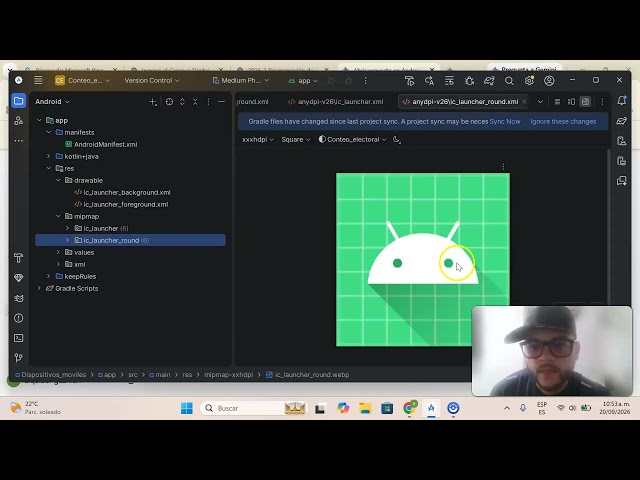Click ic_launcher_round.webp breadcrumb

tap(308, 375)
